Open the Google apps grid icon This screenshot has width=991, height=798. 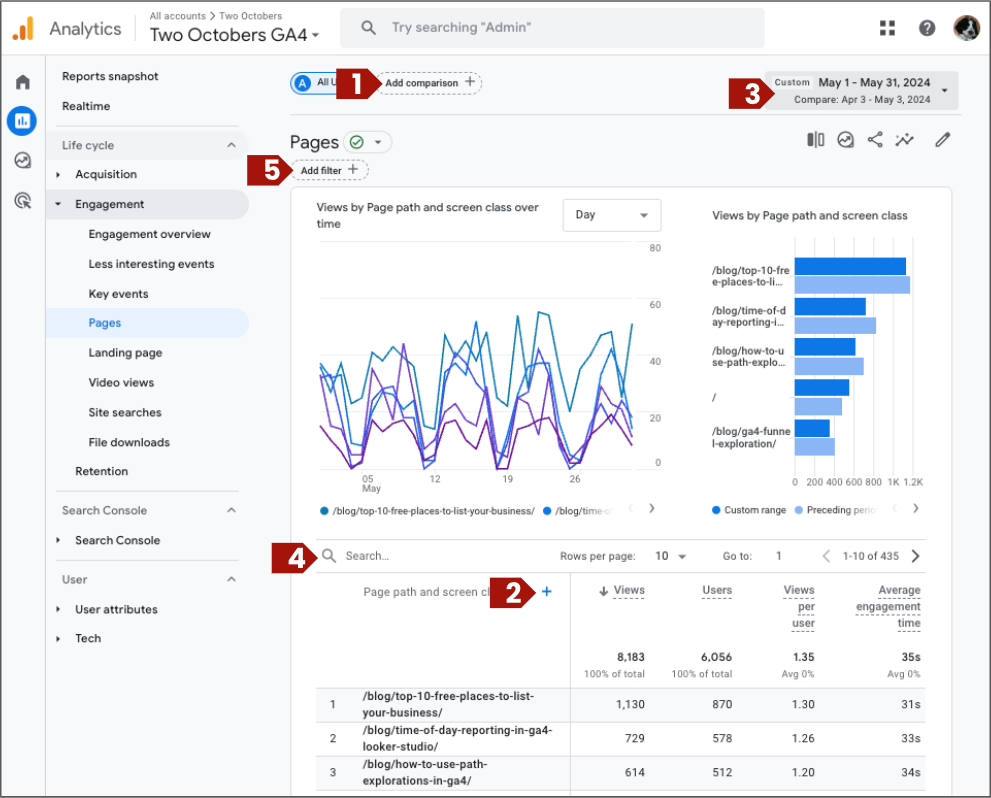(x=887, y=28)
